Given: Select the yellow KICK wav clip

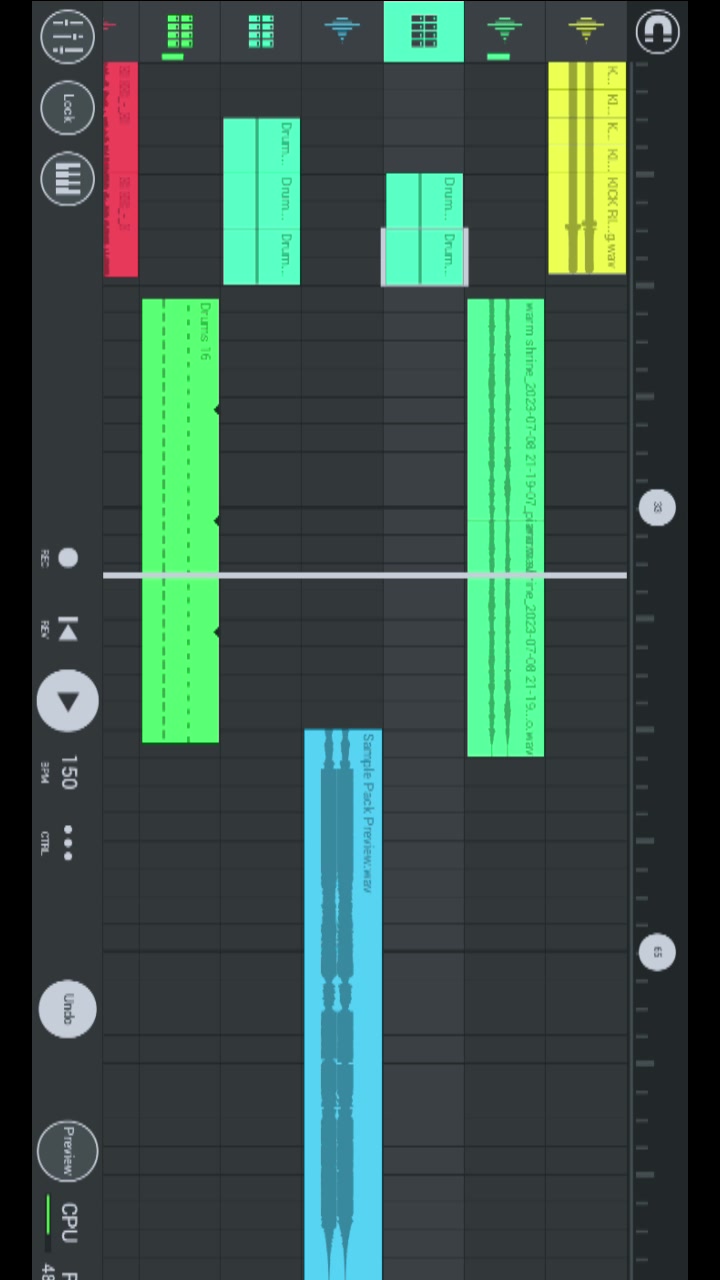Looking at the screenshot, I should pos(587,168).
